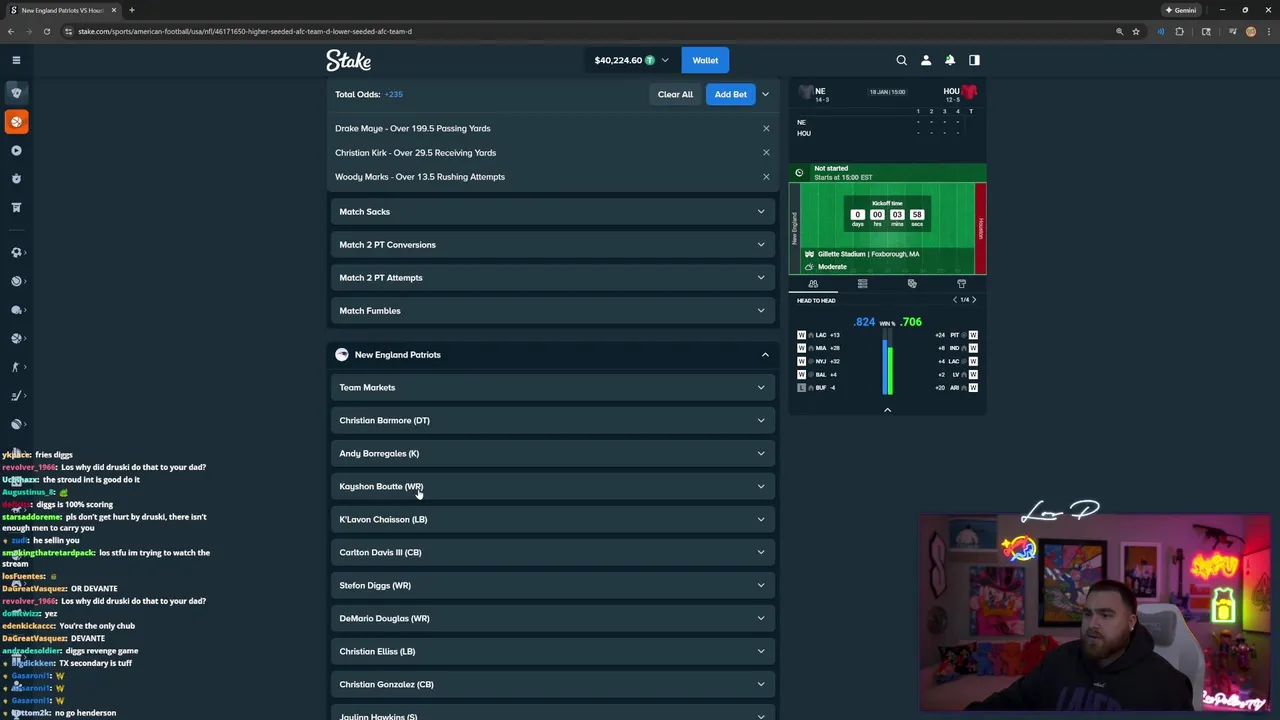Image resolution: width=1280 pixels, height=720 pixels.
Task: Expand the Match Fumbles market
Action: 553,310
